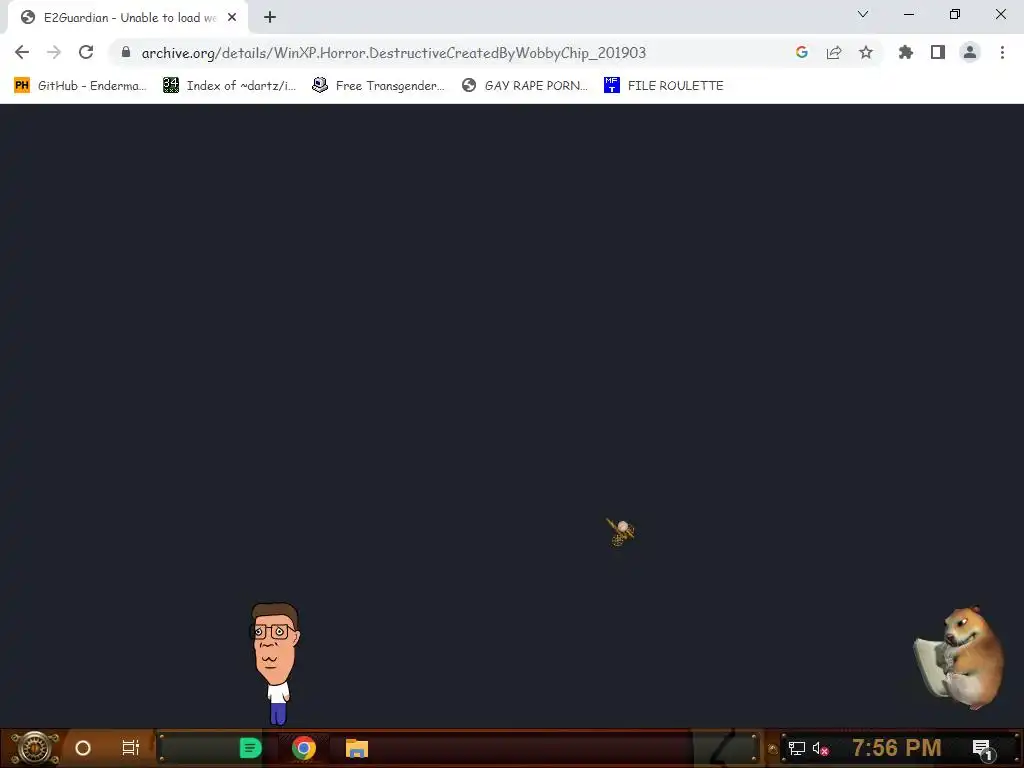This screenshot has height=768, width=1024.
Task: Open the green chat app on the taskbar
Action: [x=250, y=748]
